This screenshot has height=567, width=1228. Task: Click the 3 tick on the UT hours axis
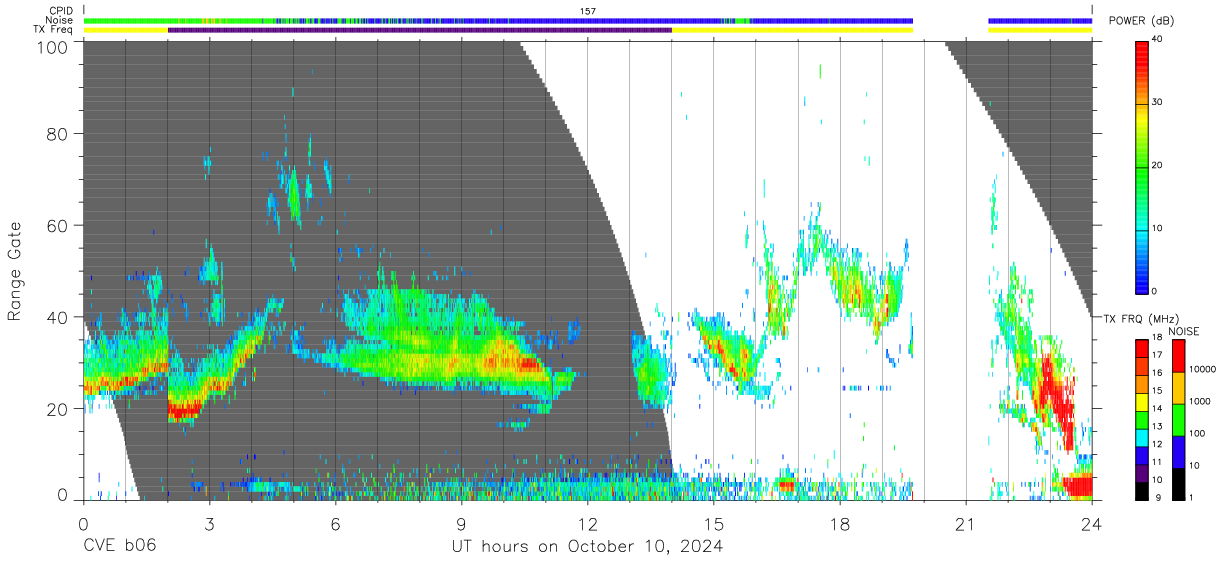pos(209,523)
